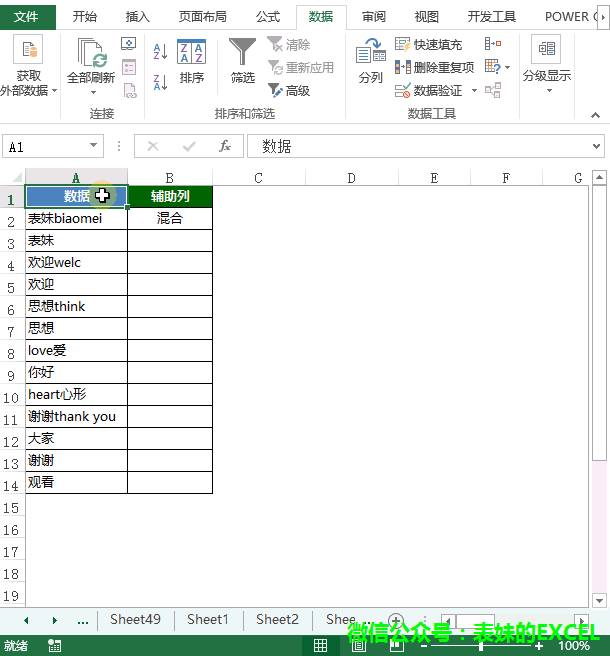Switch to the 开发工具 tab

[x=492, y=17]
